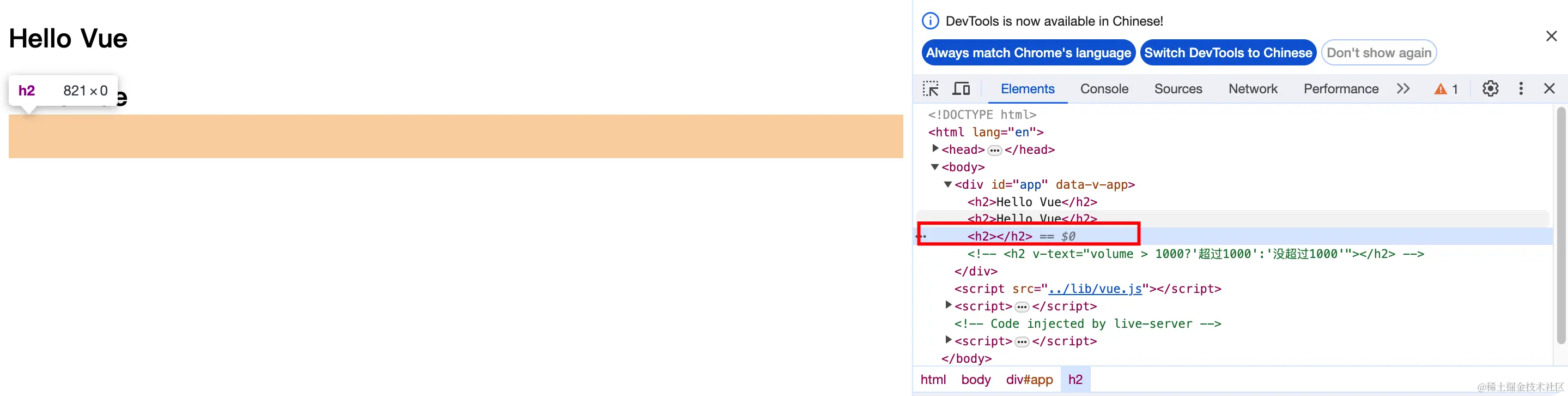This screenshot has height=396, width=1568.
Task: Click the ellipsis badge in head element
Action: pos(995,151)
